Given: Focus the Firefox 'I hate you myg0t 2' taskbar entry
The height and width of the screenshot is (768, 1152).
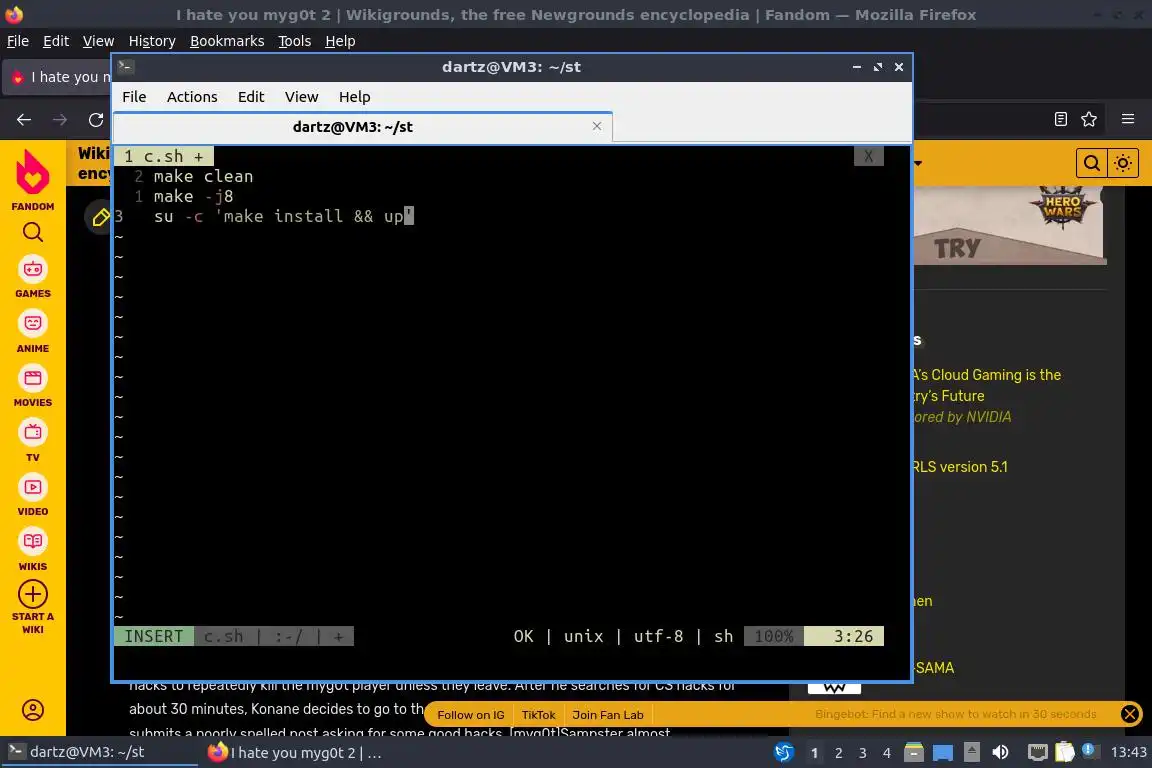Looking at the screenshot, I should (295, 753).
